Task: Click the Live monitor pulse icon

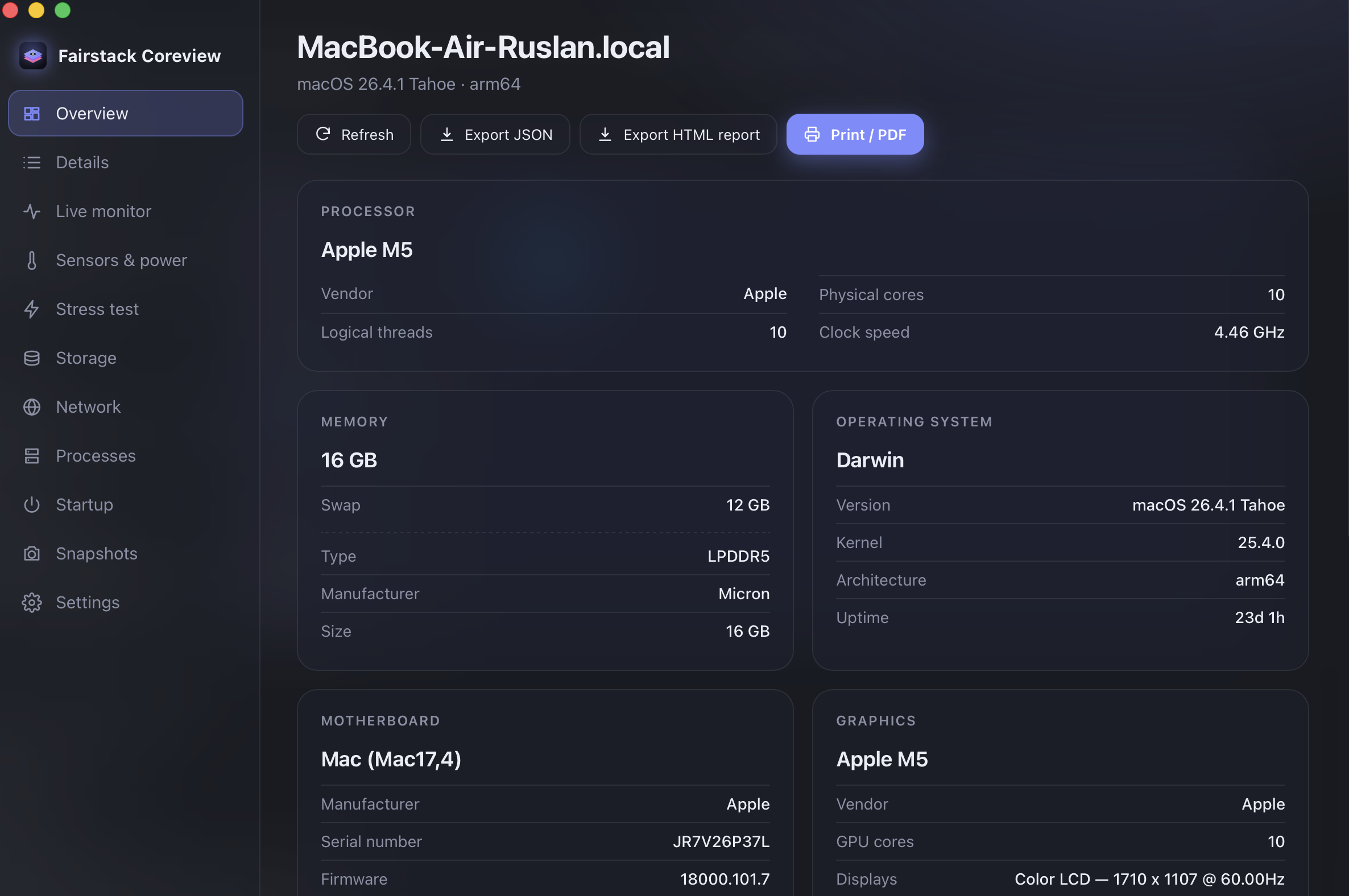Action: pos(31,211)
